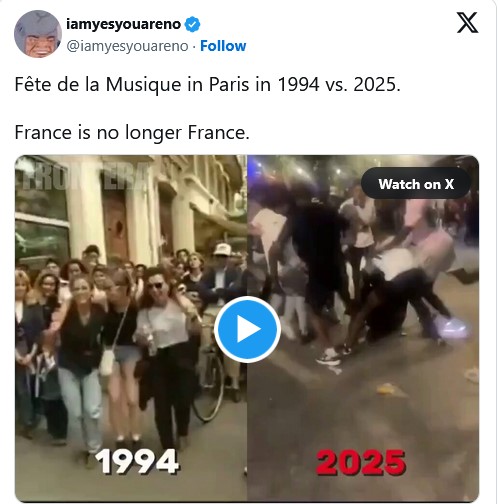Open the iamyesyouareno profile avatar
The image size is (498, 504).
(38, 34)
